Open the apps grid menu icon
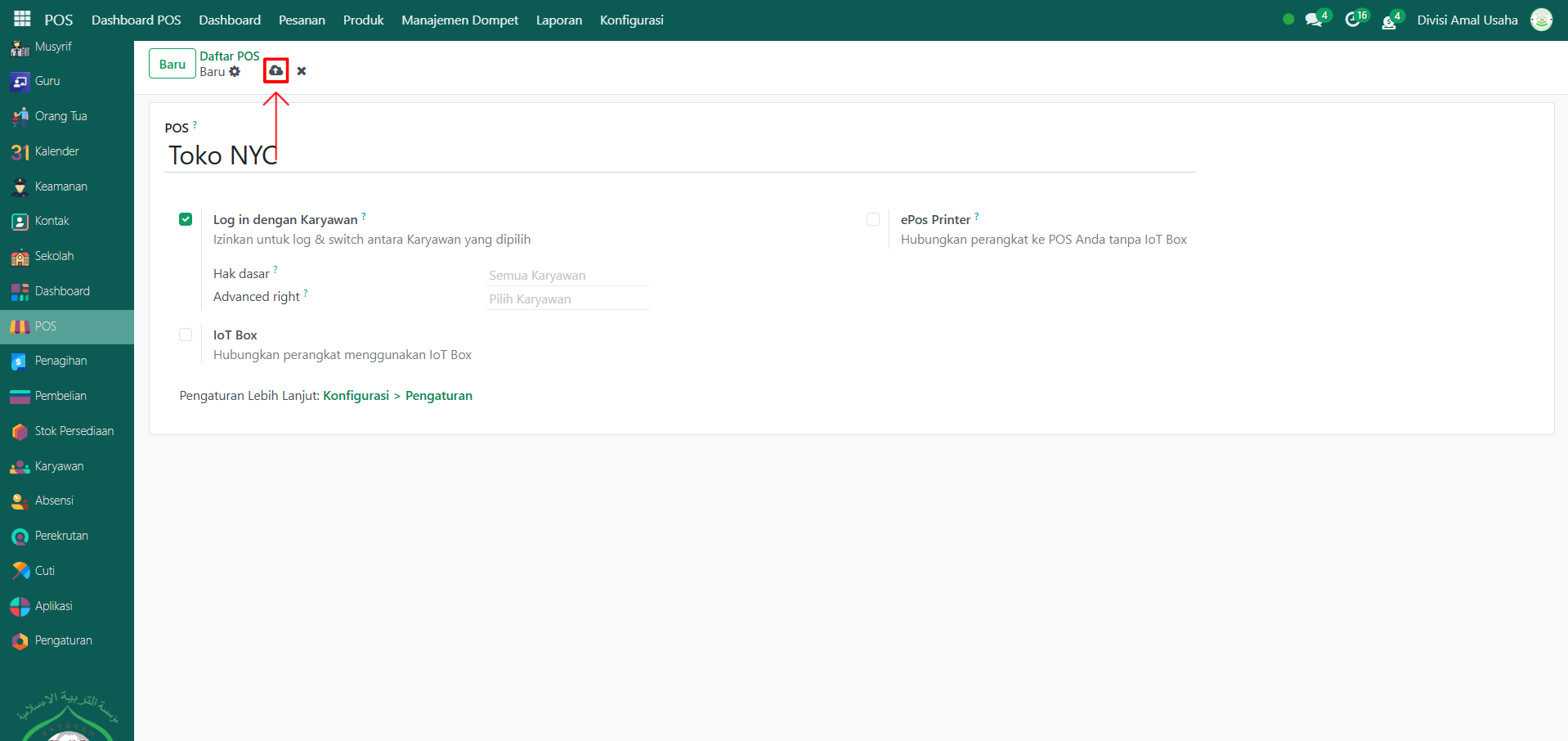Image resolution: width=1568 pixels, height=741 pixels. pos(22,20)
